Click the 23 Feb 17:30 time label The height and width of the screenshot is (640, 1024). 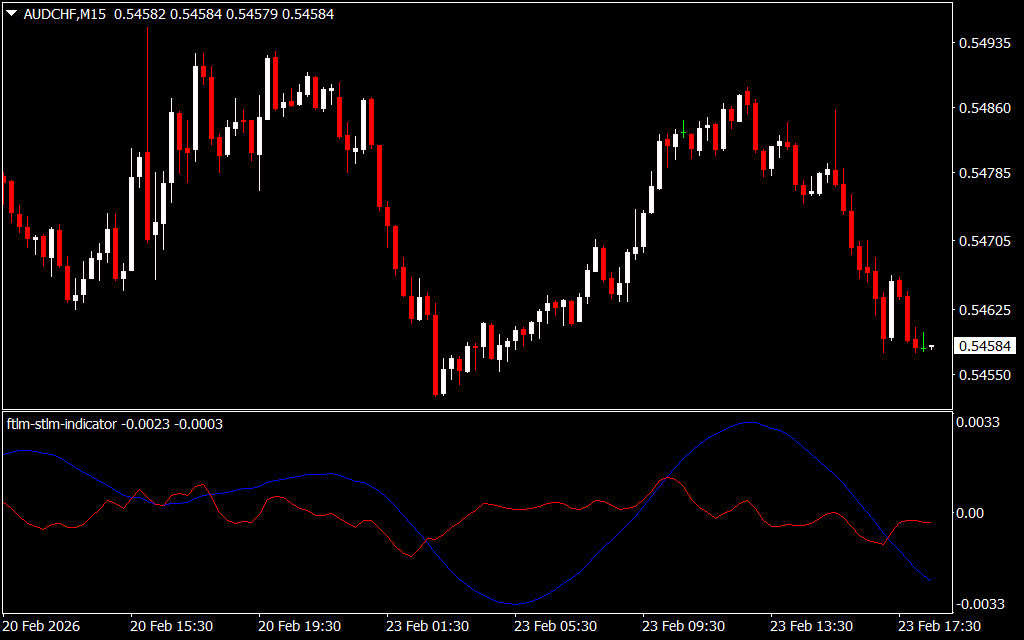939,626
